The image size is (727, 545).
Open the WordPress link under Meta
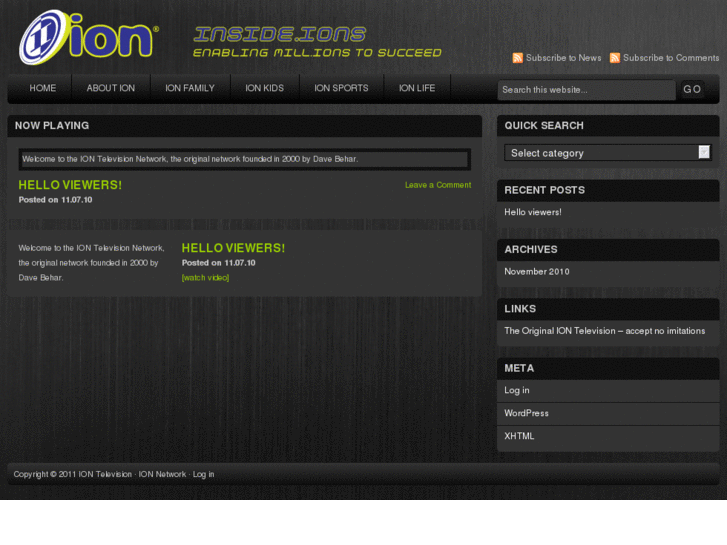click(526, 413)
